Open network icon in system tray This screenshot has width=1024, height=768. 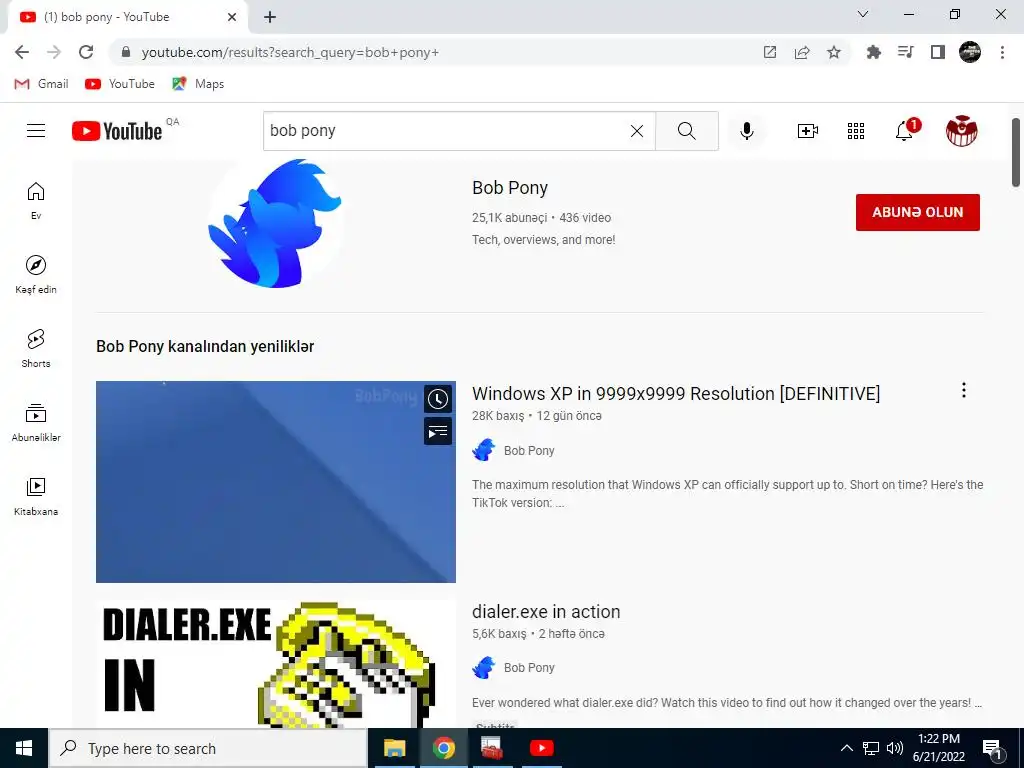coord(871,748)
